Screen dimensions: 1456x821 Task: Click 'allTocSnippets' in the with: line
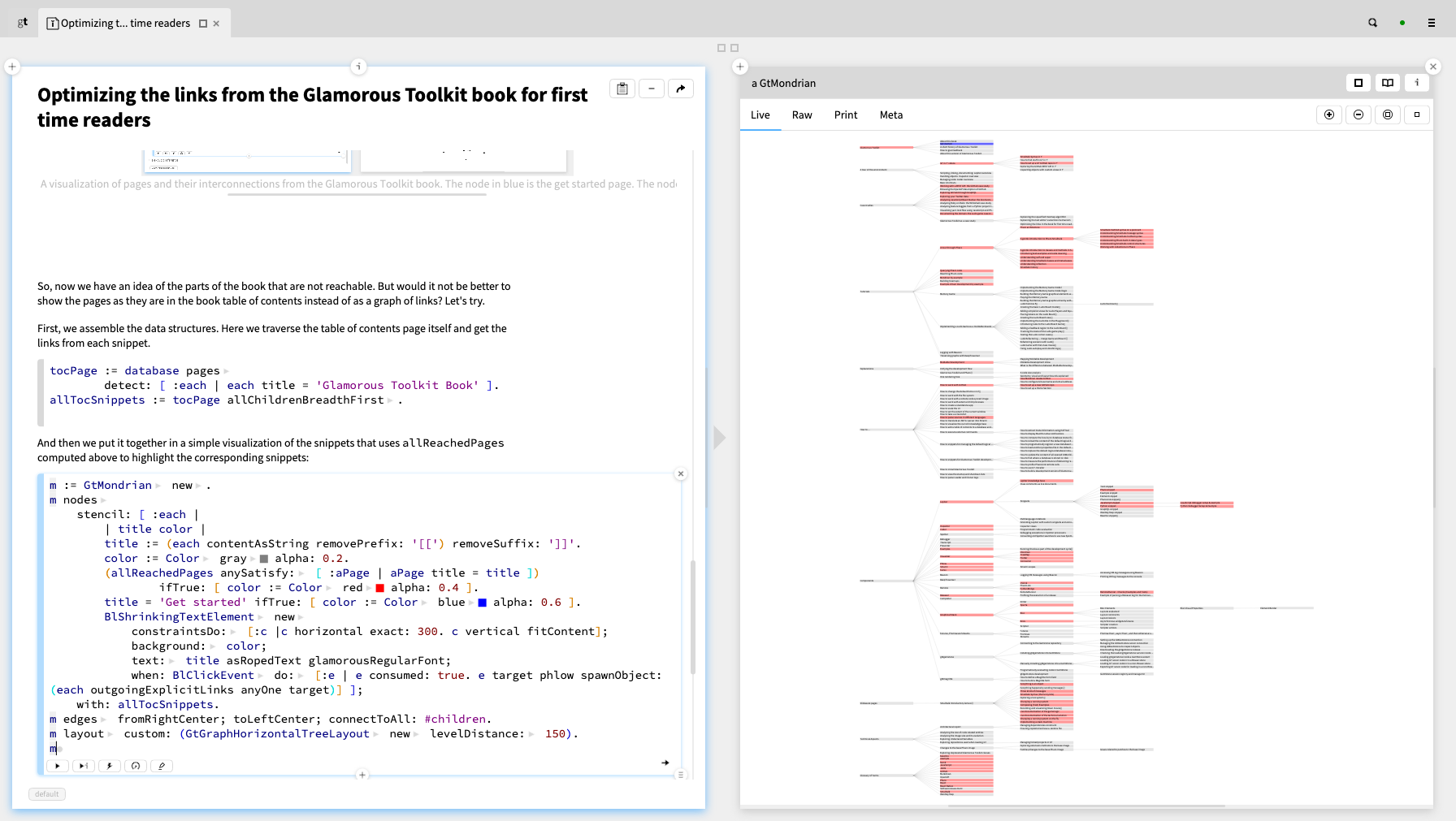166,705
